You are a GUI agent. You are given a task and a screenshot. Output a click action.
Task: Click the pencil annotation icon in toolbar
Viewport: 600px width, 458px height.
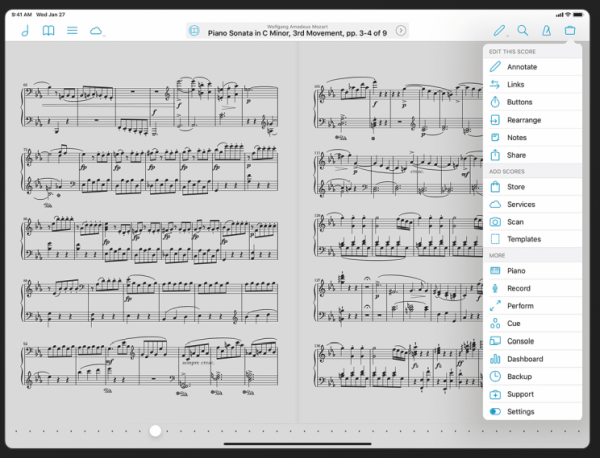tap(499, 31)
